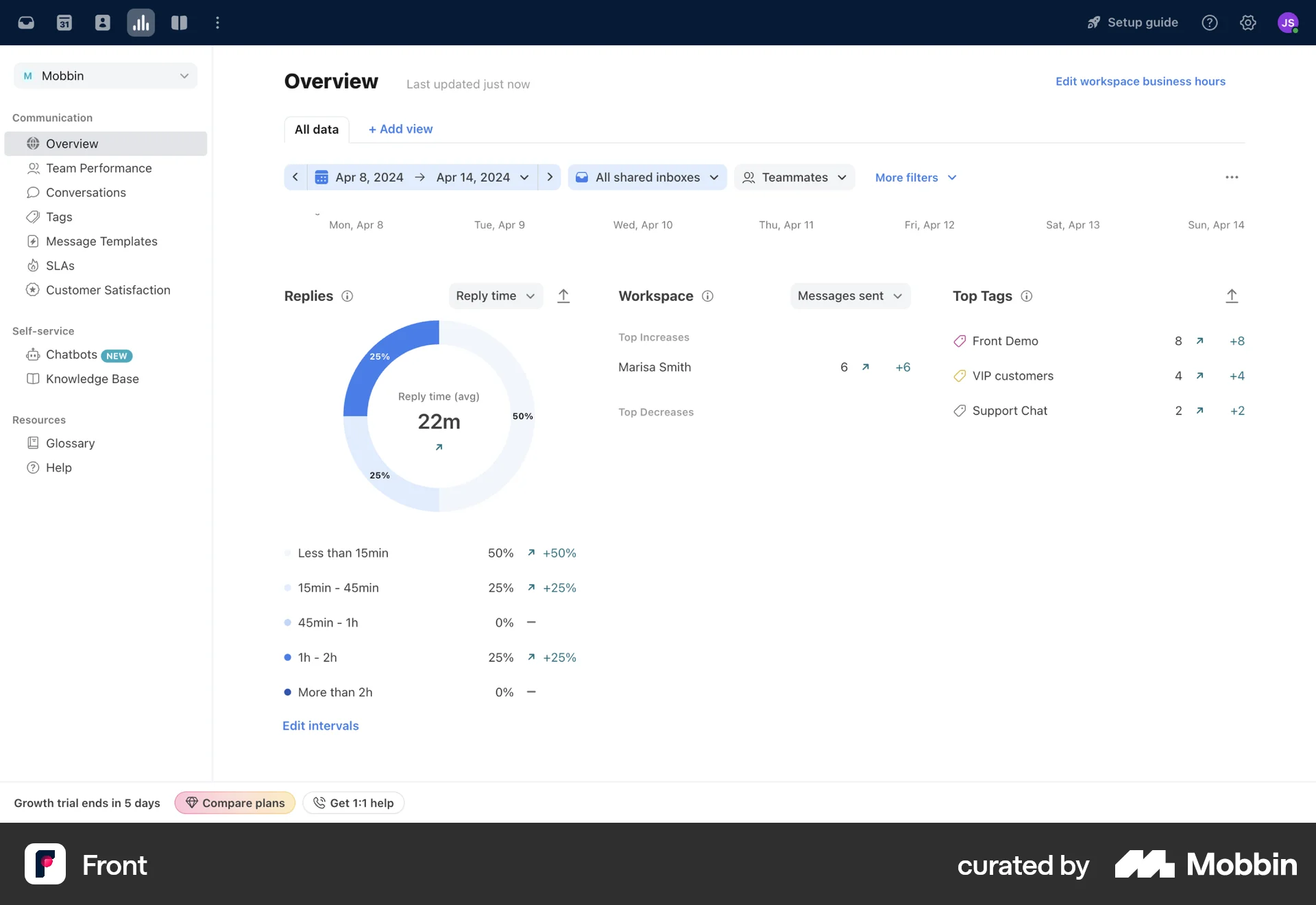Open the Inbox from the top toolbar

pyautogui.click(x=26, y=22)
